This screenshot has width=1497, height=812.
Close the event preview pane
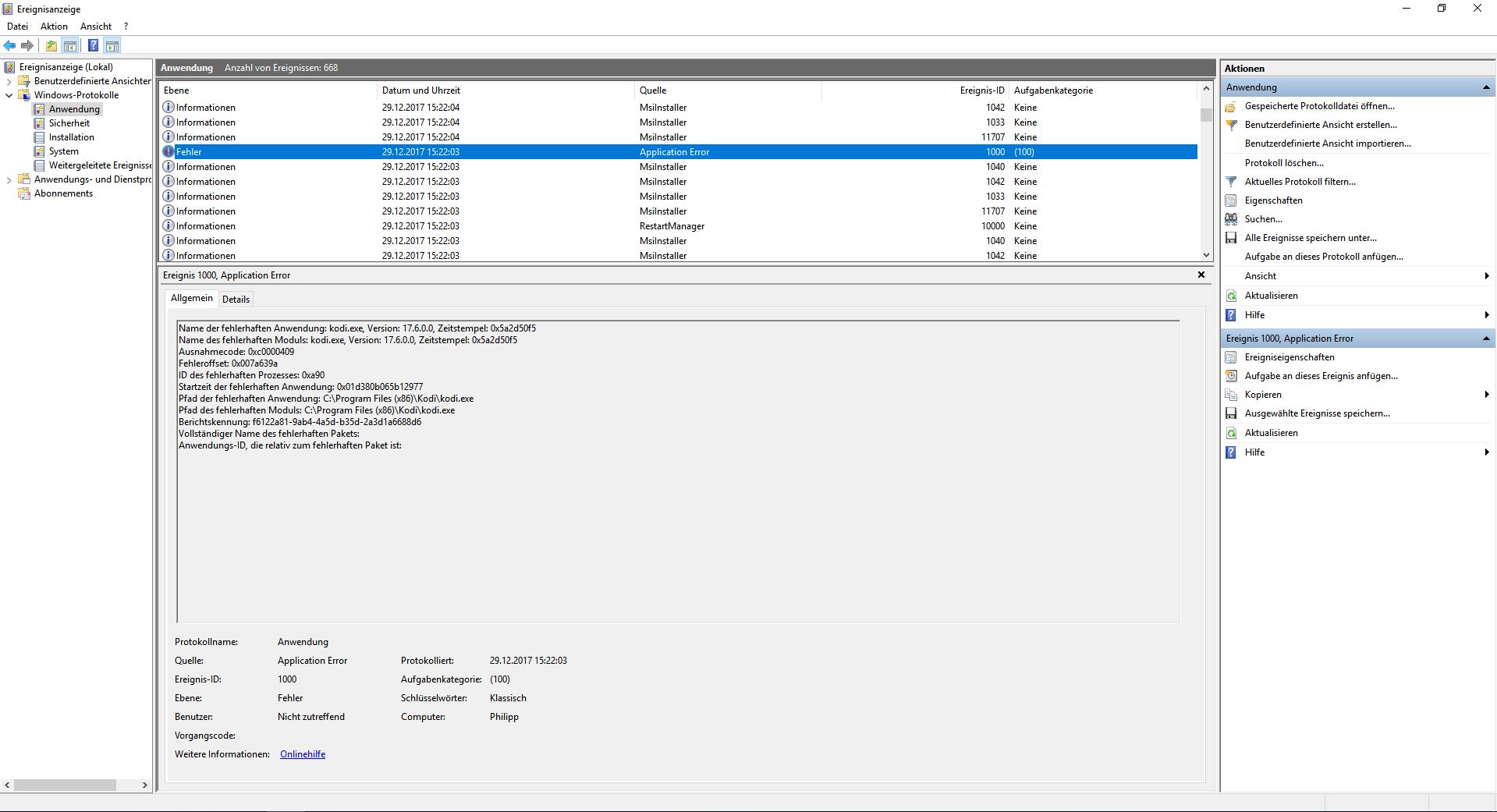(x=1201, y=275)
